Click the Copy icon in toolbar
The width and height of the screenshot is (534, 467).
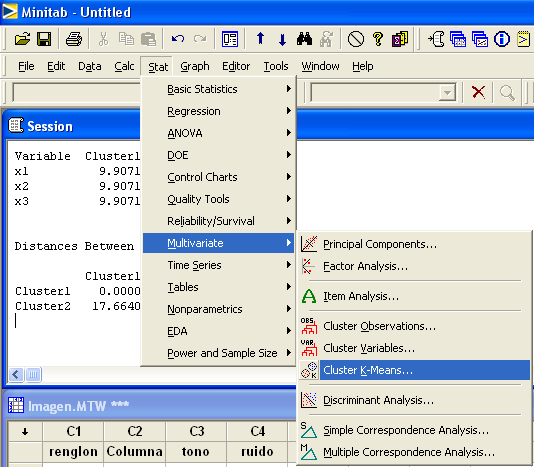[x=126, y=39]
